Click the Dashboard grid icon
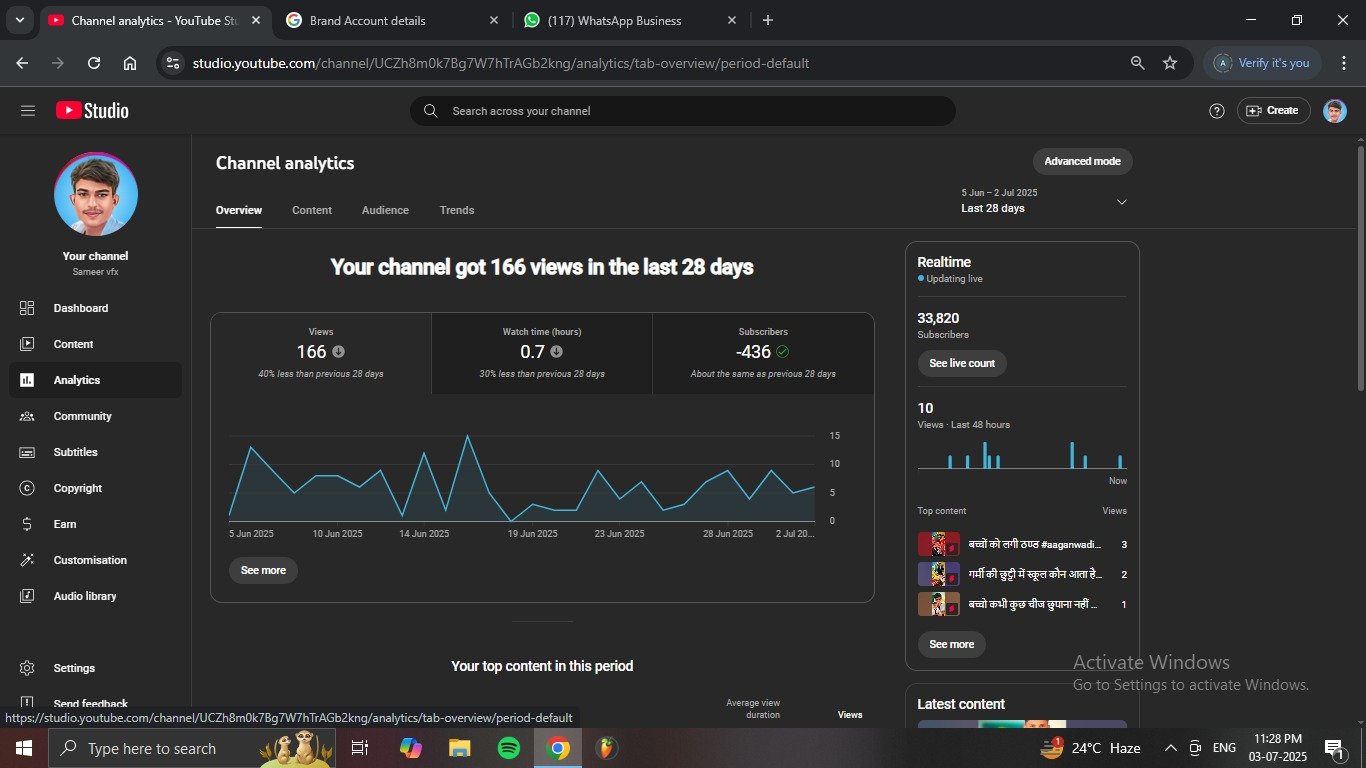Image resolution: width=1366 pixels, height=768 pixels. tap(27, 308)
